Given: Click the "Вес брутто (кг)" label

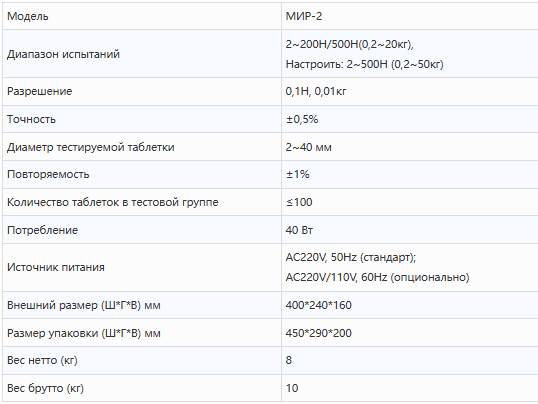Looking at the screenshot, I should coord(45,388).
